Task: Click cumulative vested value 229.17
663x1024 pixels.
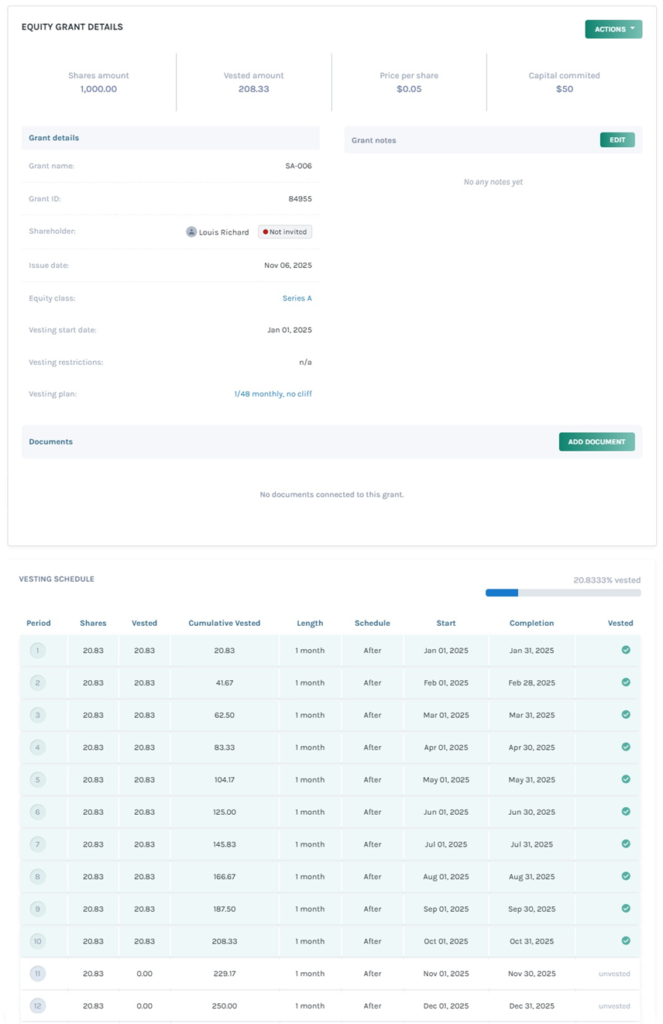Action: click(x=224, y=974)
